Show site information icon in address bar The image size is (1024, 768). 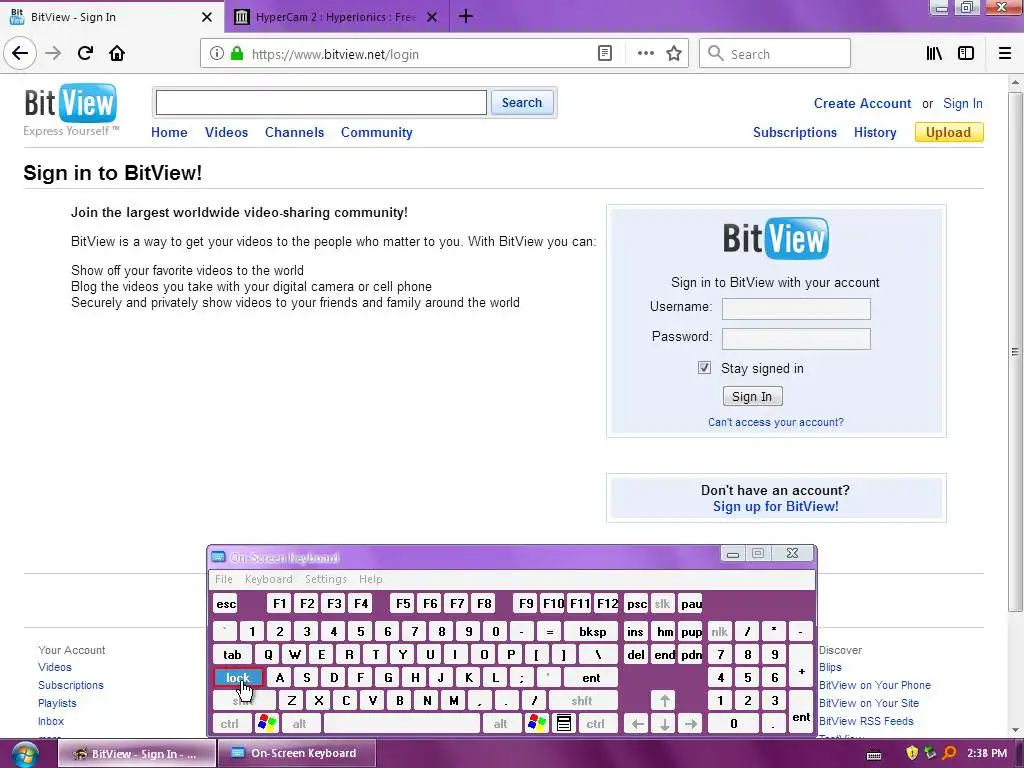pyautogui.click(x=217, y=54)
